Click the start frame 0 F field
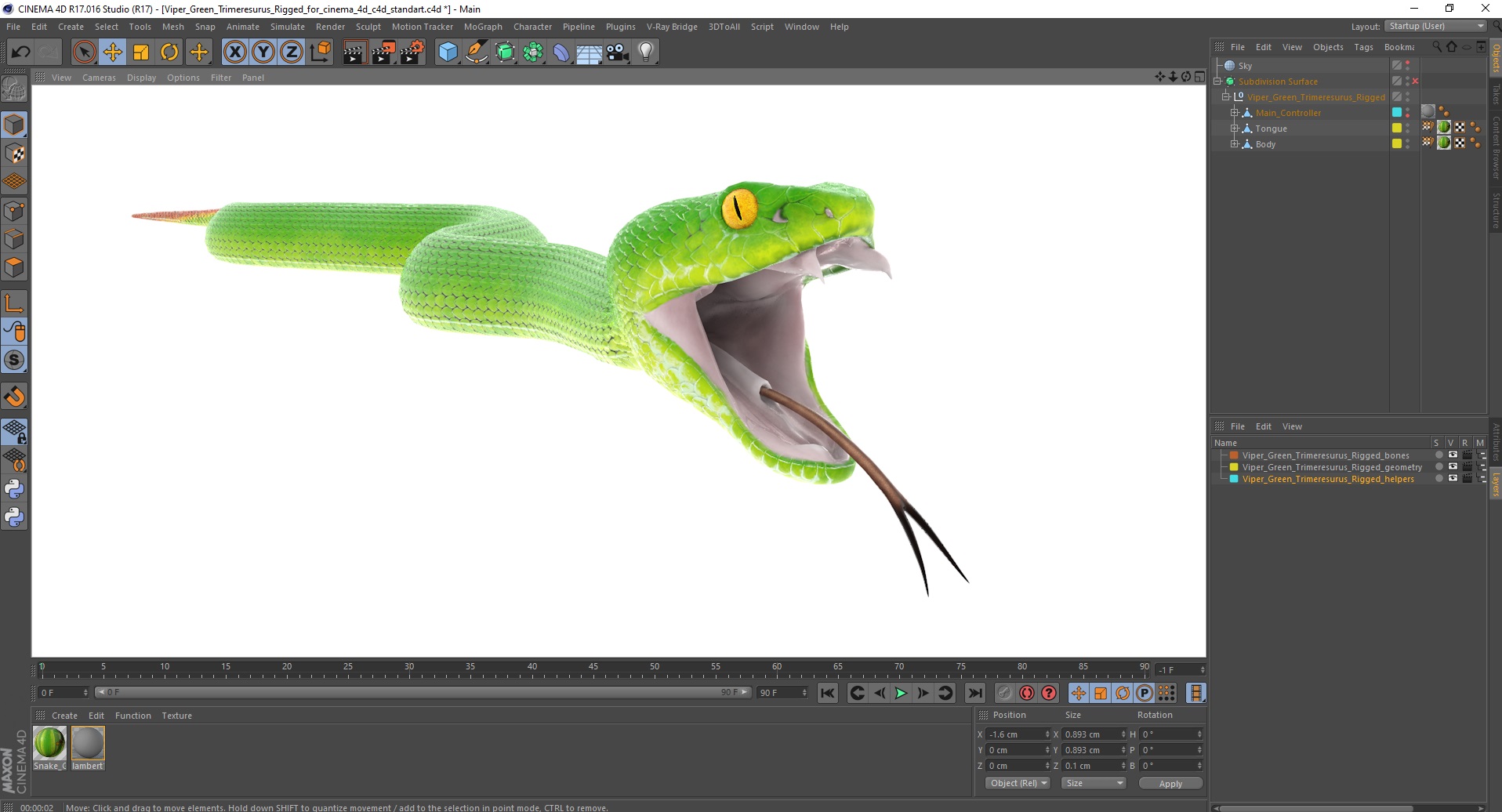 (63, 693)
